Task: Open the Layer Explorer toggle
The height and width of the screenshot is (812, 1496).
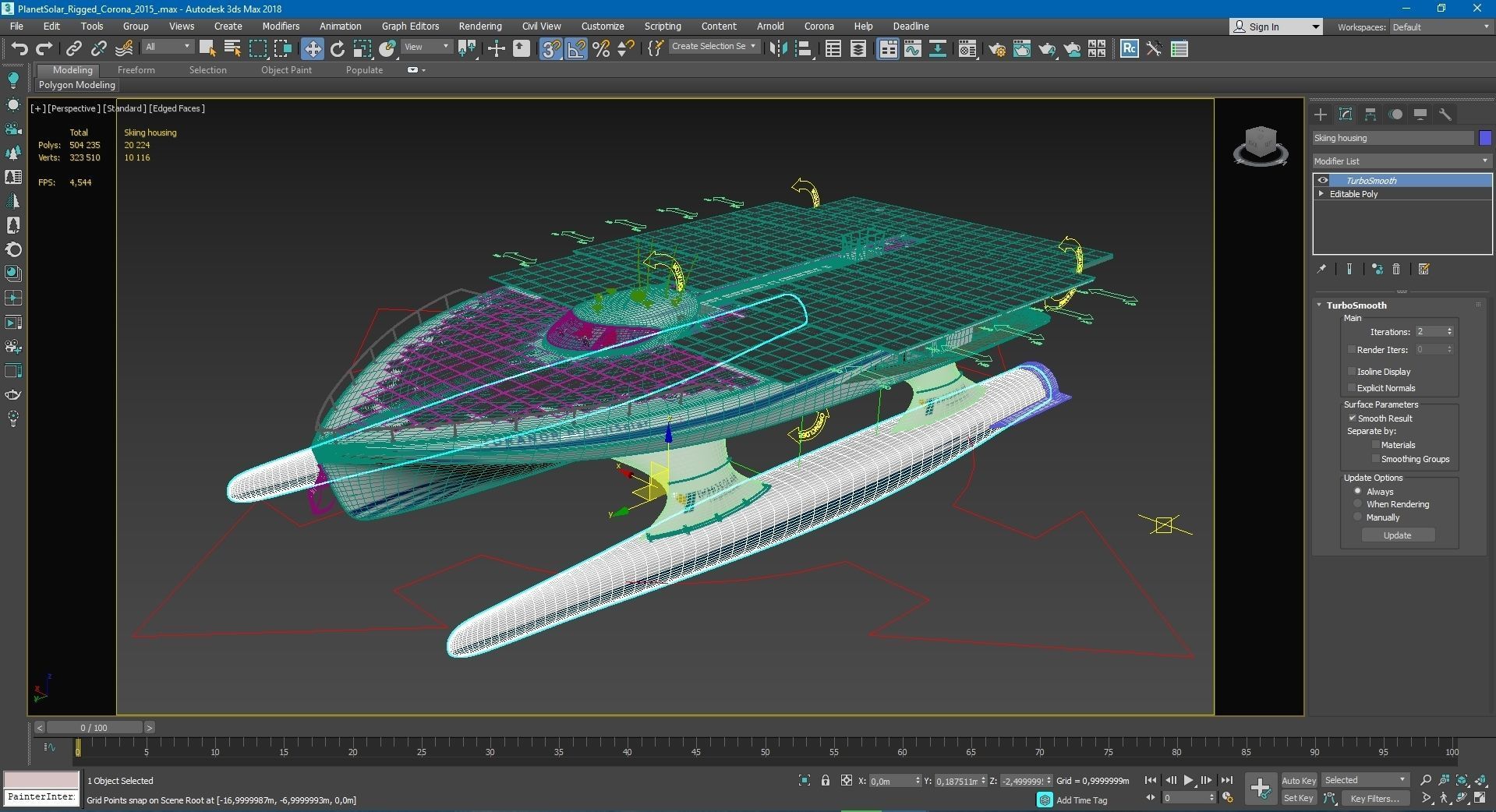Action: (858, 49)
